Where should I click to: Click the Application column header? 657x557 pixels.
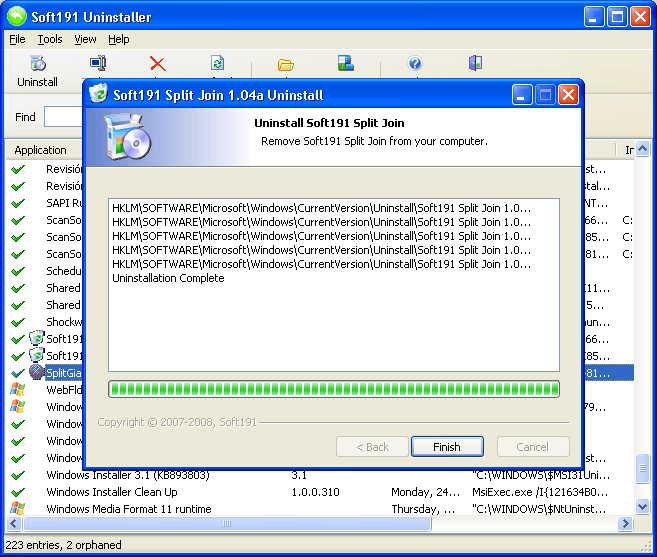(41, 150)
